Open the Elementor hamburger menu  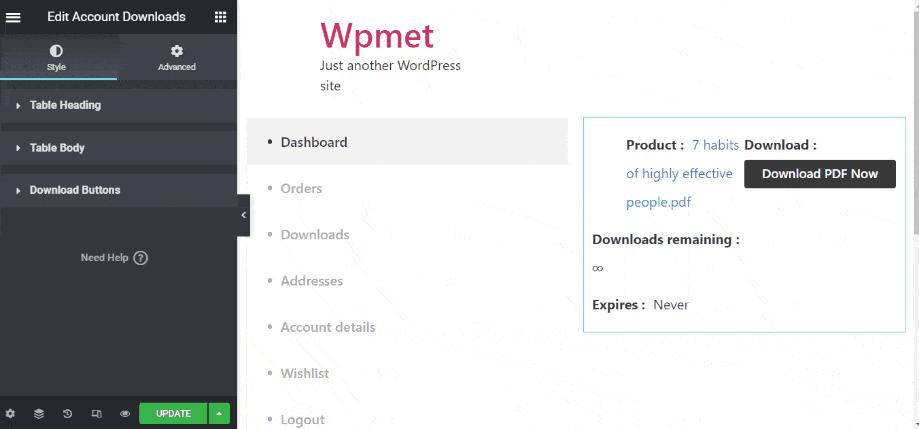click(13, 18)
